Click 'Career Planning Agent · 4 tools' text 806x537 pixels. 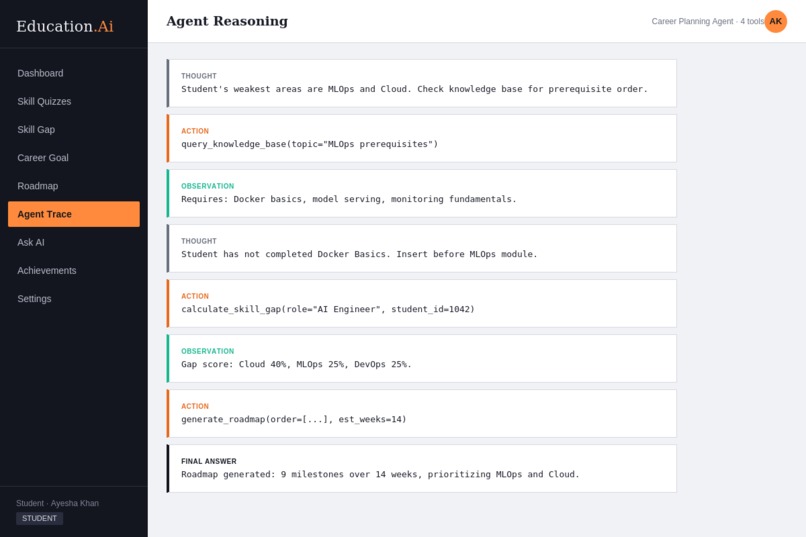coord(708,21)
